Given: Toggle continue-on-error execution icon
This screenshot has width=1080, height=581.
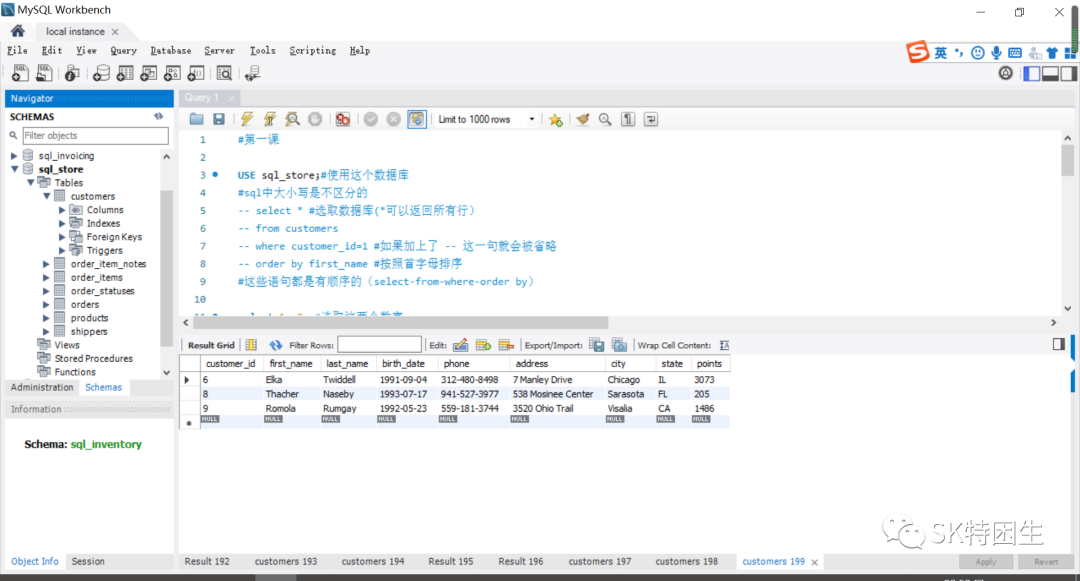Looking at the screenshot, I should click(x=342, y=119).
